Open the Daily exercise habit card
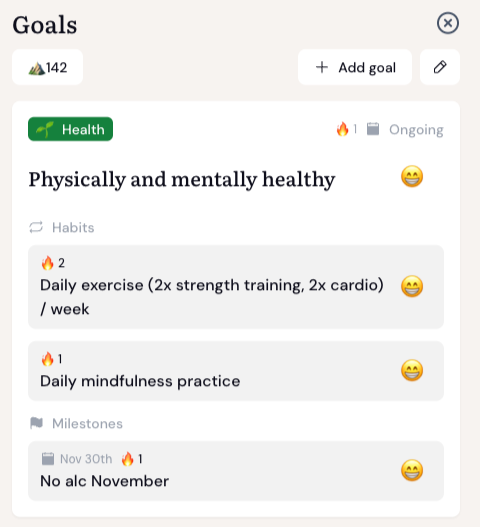The image size is (480, 527). 236,287
